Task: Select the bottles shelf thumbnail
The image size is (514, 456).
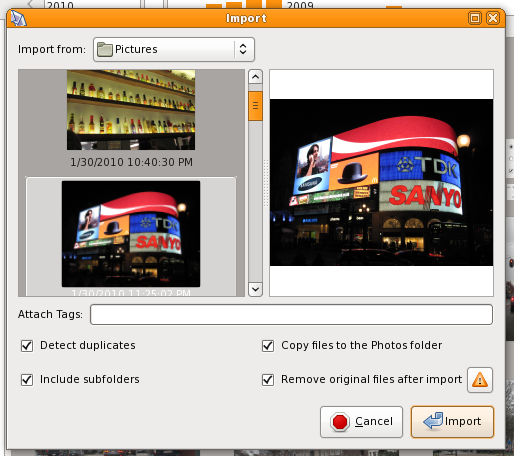Action: tap(131, 110)
